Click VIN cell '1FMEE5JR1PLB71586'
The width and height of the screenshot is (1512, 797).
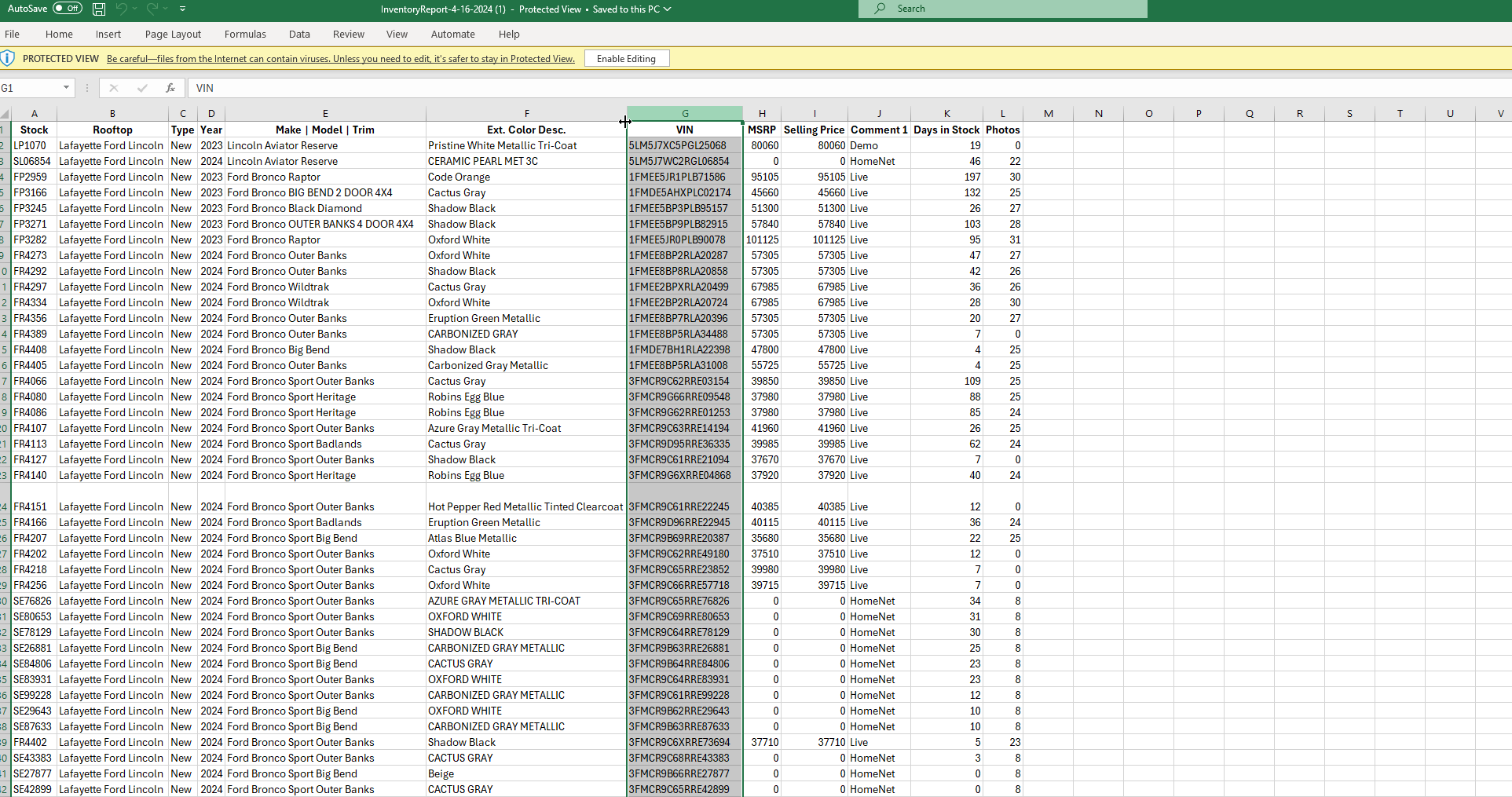[x=685, y=177]
